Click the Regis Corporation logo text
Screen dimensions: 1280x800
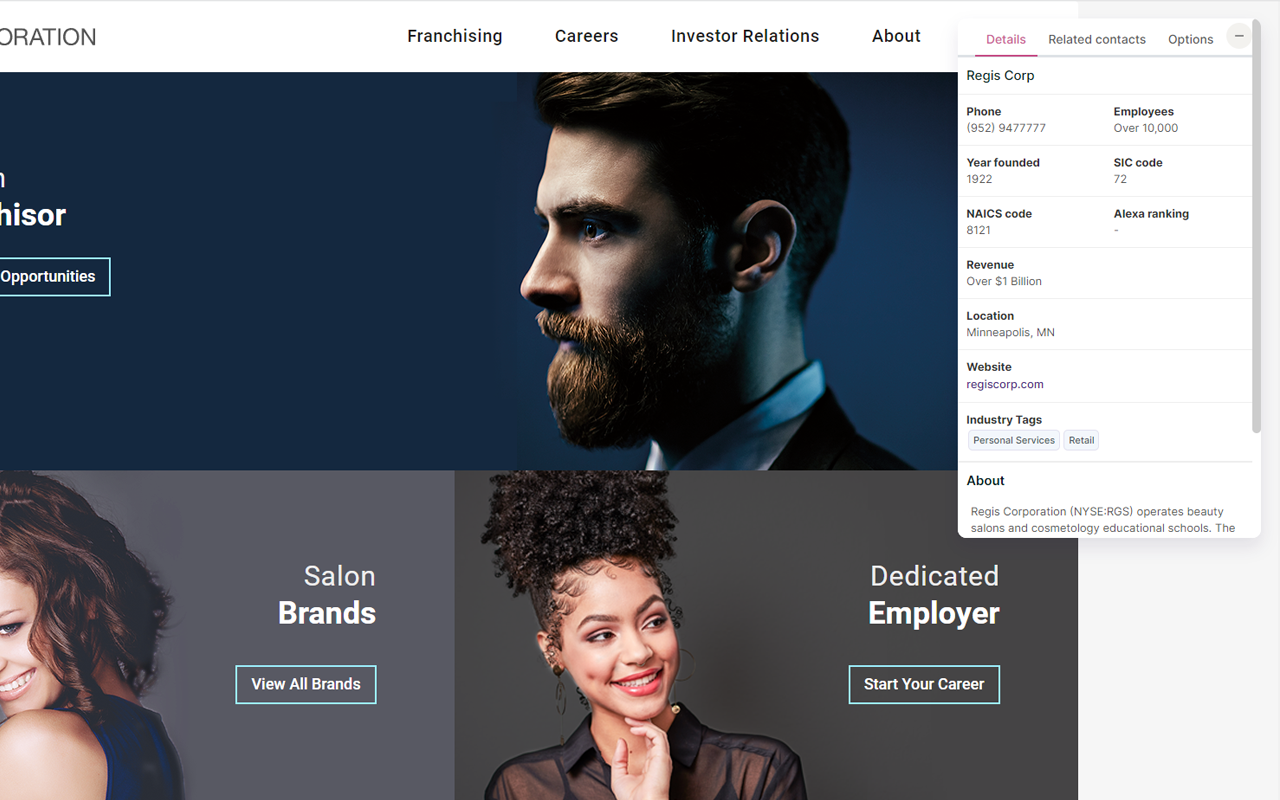(x=48, y=37)
